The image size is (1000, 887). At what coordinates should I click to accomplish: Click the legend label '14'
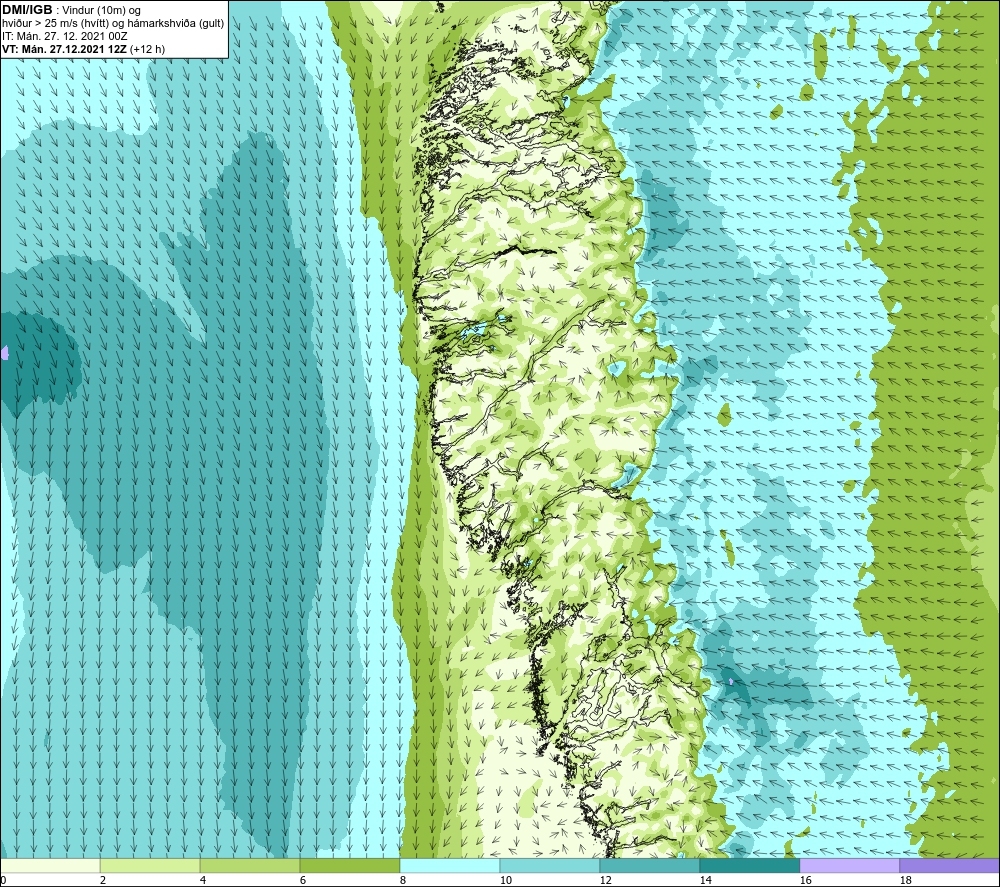click(705, 880)
